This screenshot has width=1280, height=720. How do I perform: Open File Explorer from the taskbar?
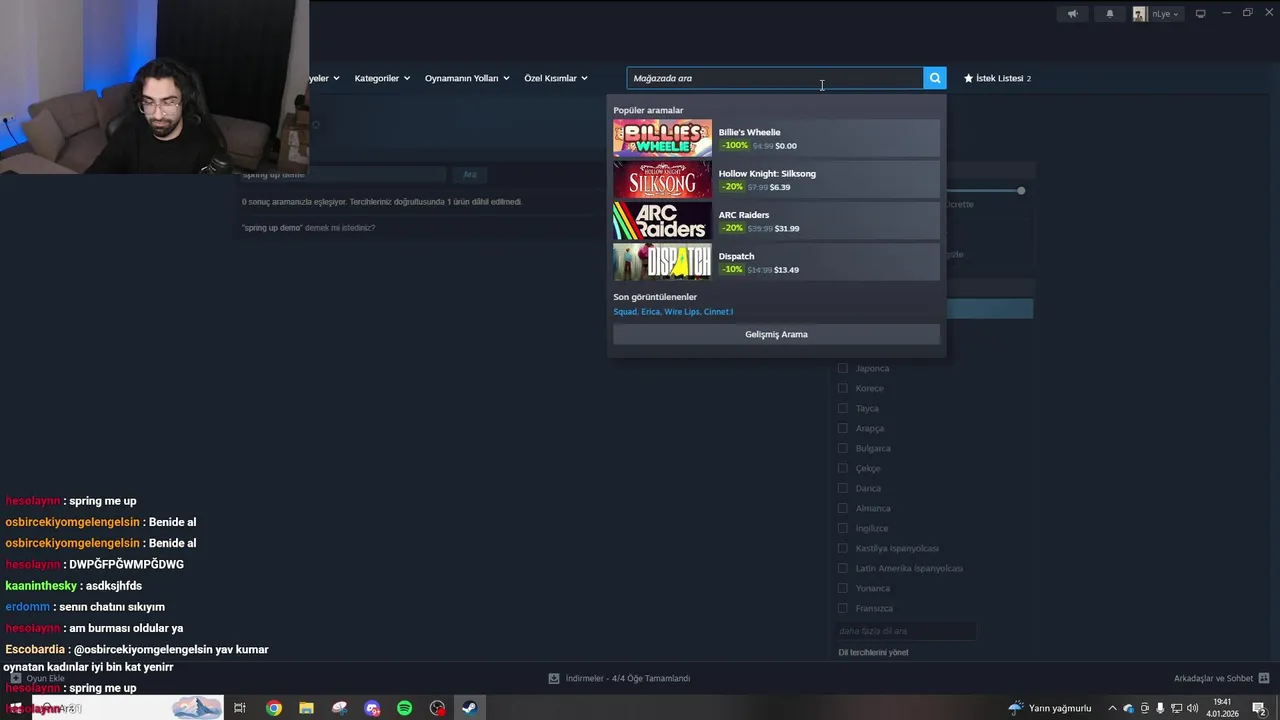pos(306,708)
